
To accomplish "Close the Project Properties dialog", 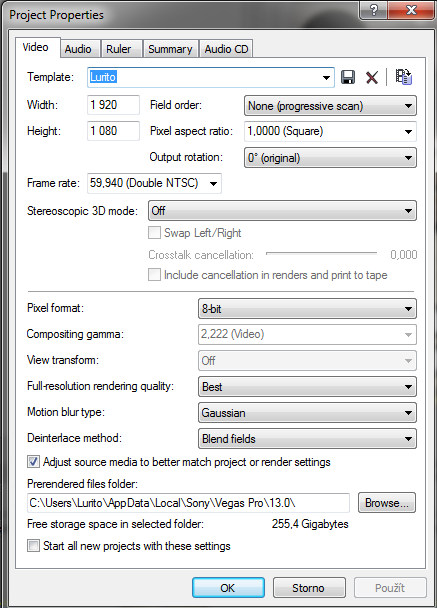I will [x=411, y=10].
